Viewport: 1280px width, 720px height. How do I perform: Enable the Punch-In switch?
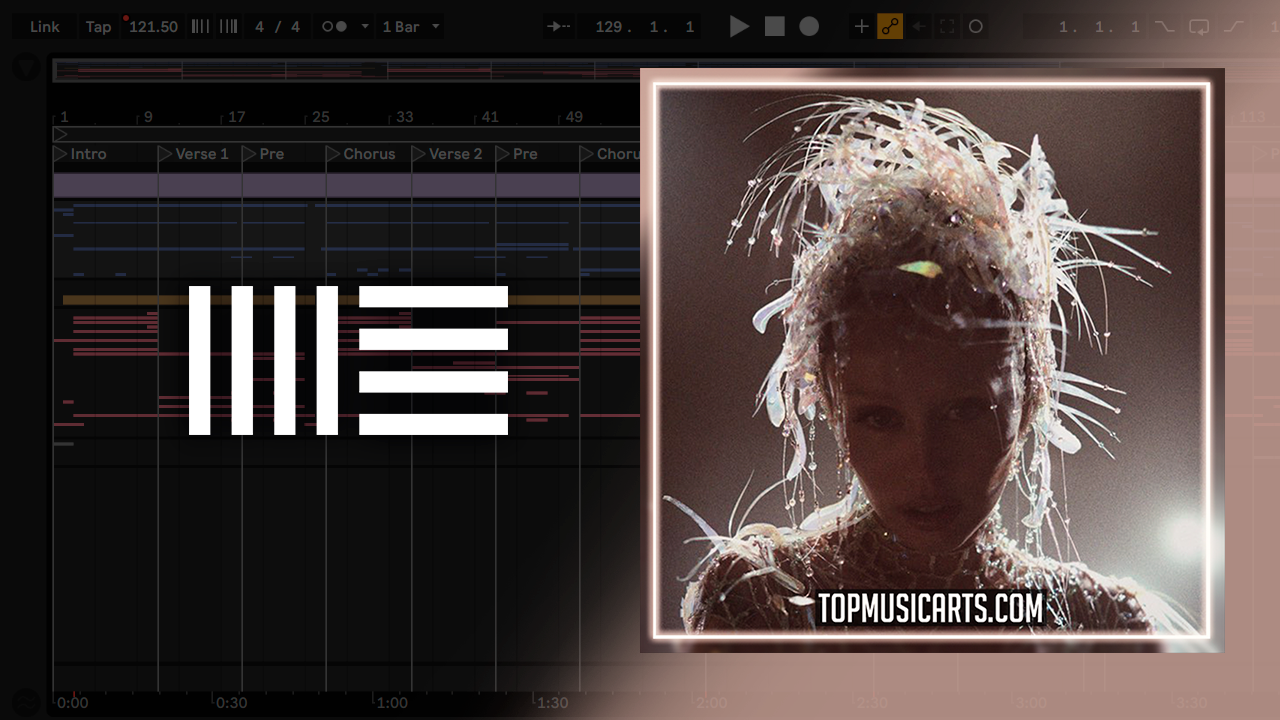click(1165, 27)
